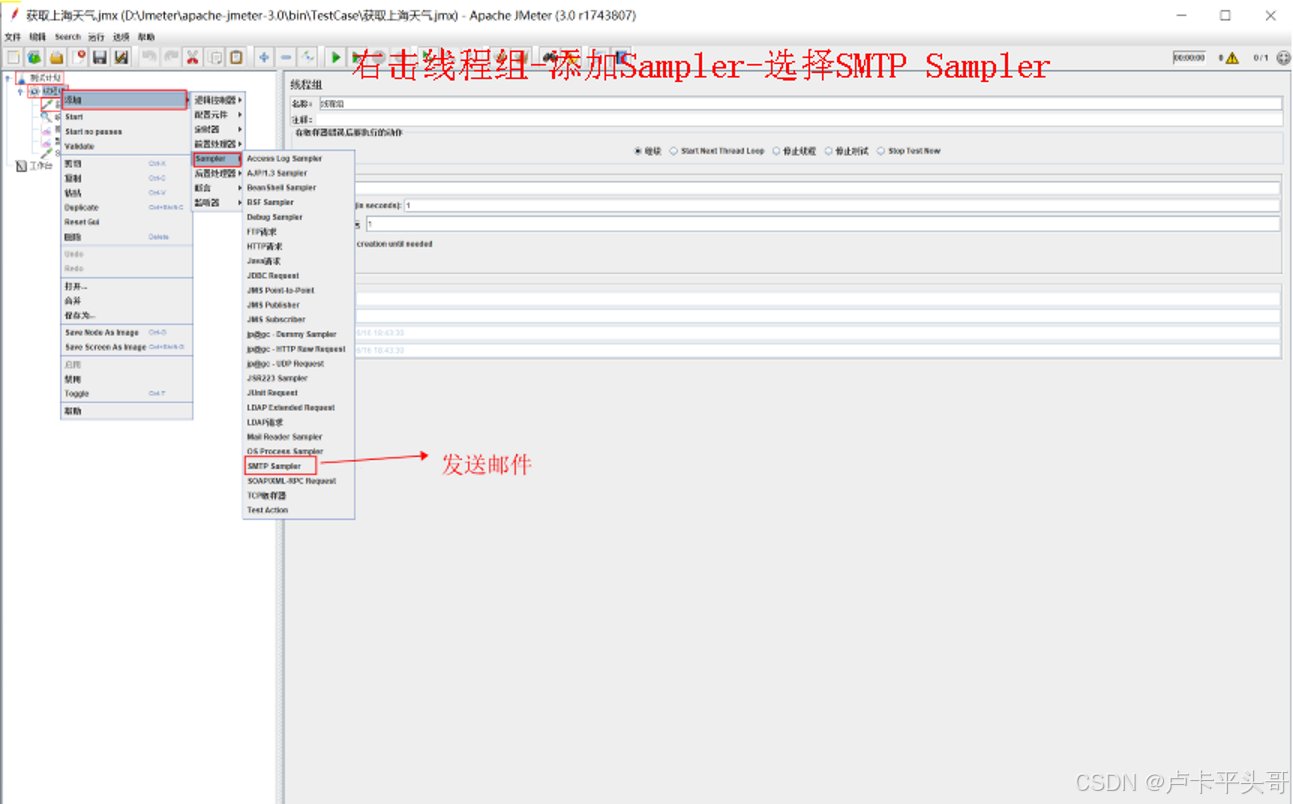Open the 帮助 Help menu bar item
This screenshot has height=804, width=1293.
click(x=146, y=37)
